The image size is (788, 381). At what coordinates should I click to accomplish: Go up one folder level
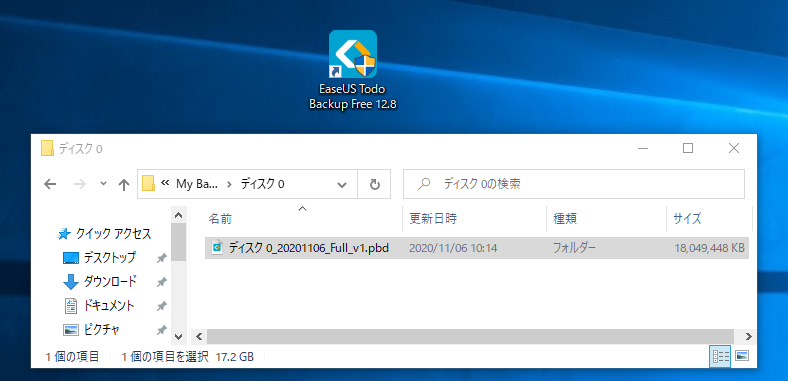124,184
